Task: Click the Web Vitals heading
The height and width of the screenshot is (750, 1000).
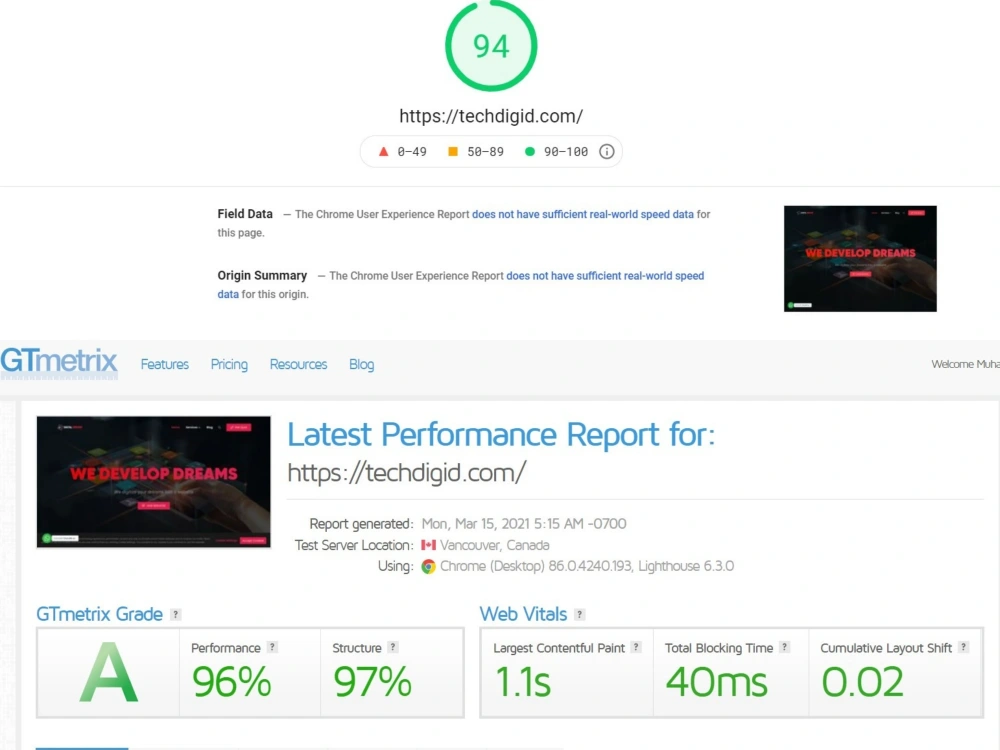Action: click(523, 614)
